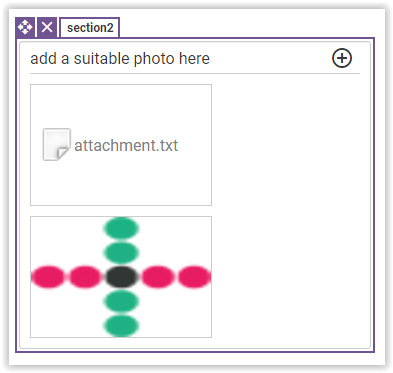The image size is (393, 373).
Task: Click the bottommost green dot in the image
Action: tap(121, 326)
